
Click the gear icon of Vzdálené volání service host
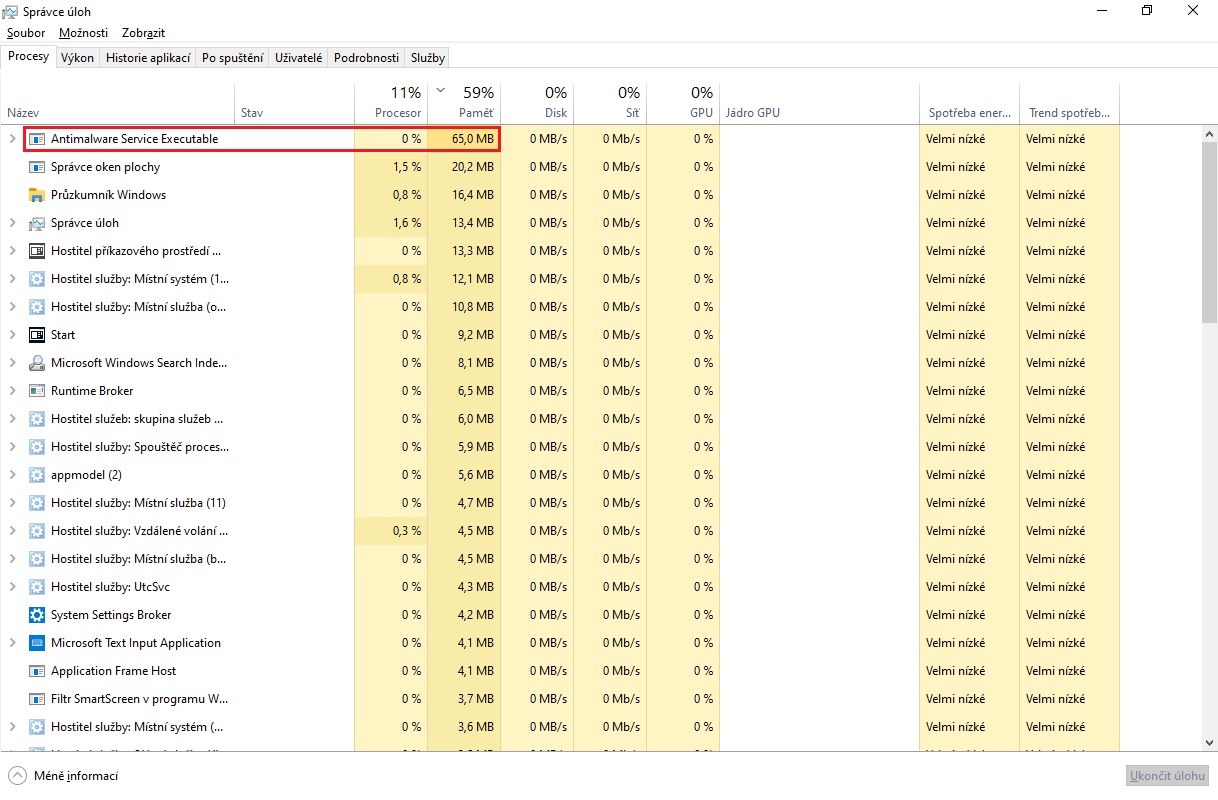point(37,531)
